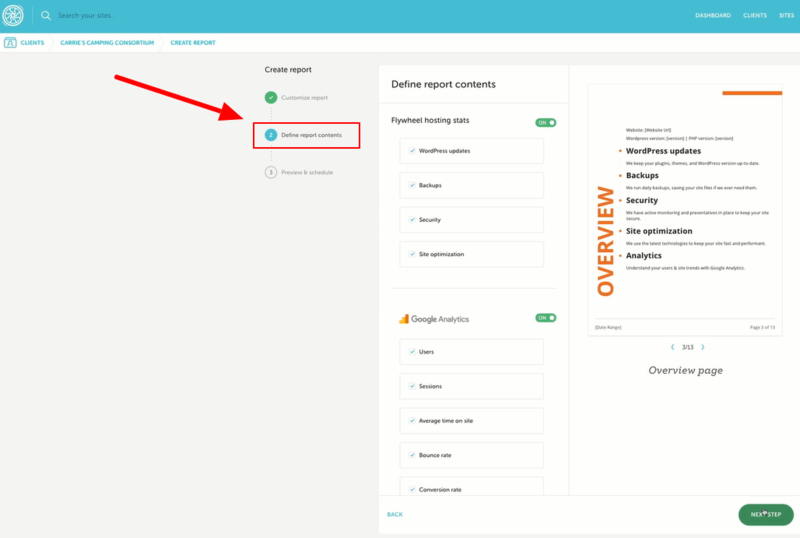Click the search magnifier icon
The height and width of the screenshot is (538, 800).
pos(46,15)
